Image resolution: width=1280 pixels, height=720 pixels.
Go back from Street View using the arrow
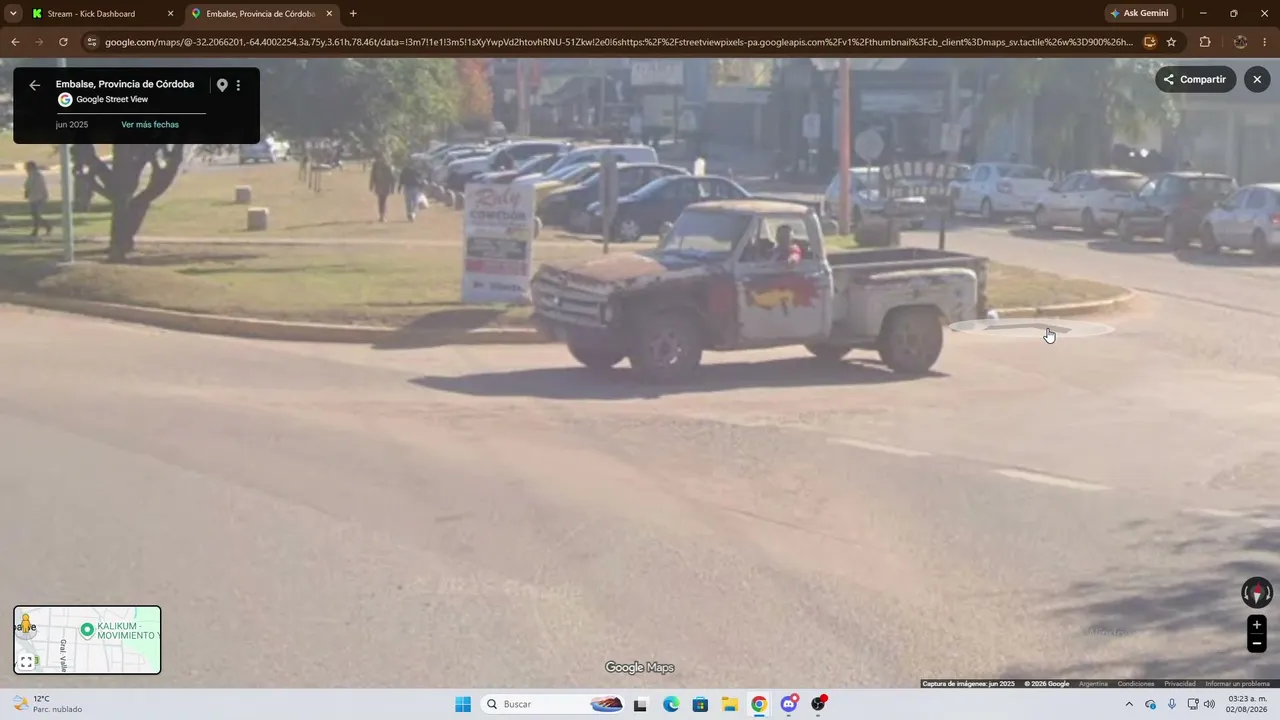(x=35, y=85)
